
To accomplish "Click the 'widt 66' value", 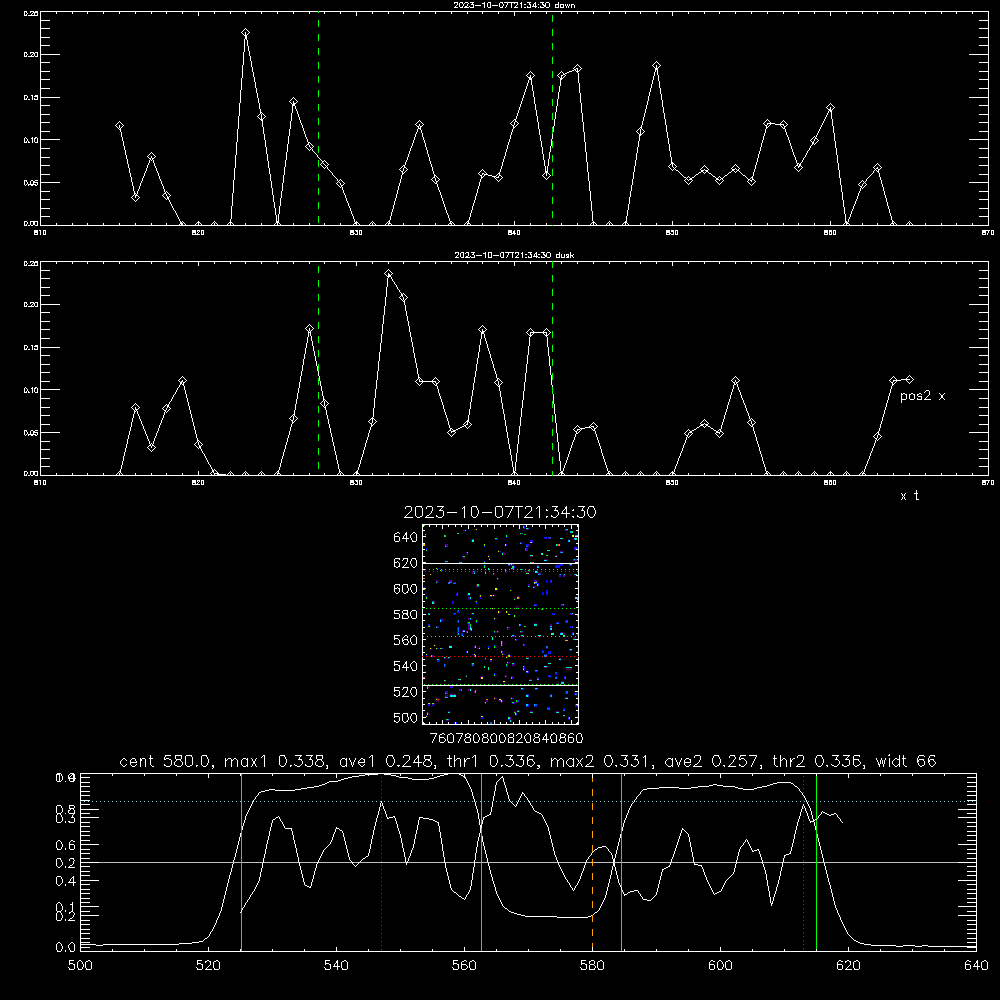I will (x=906, y=761).
